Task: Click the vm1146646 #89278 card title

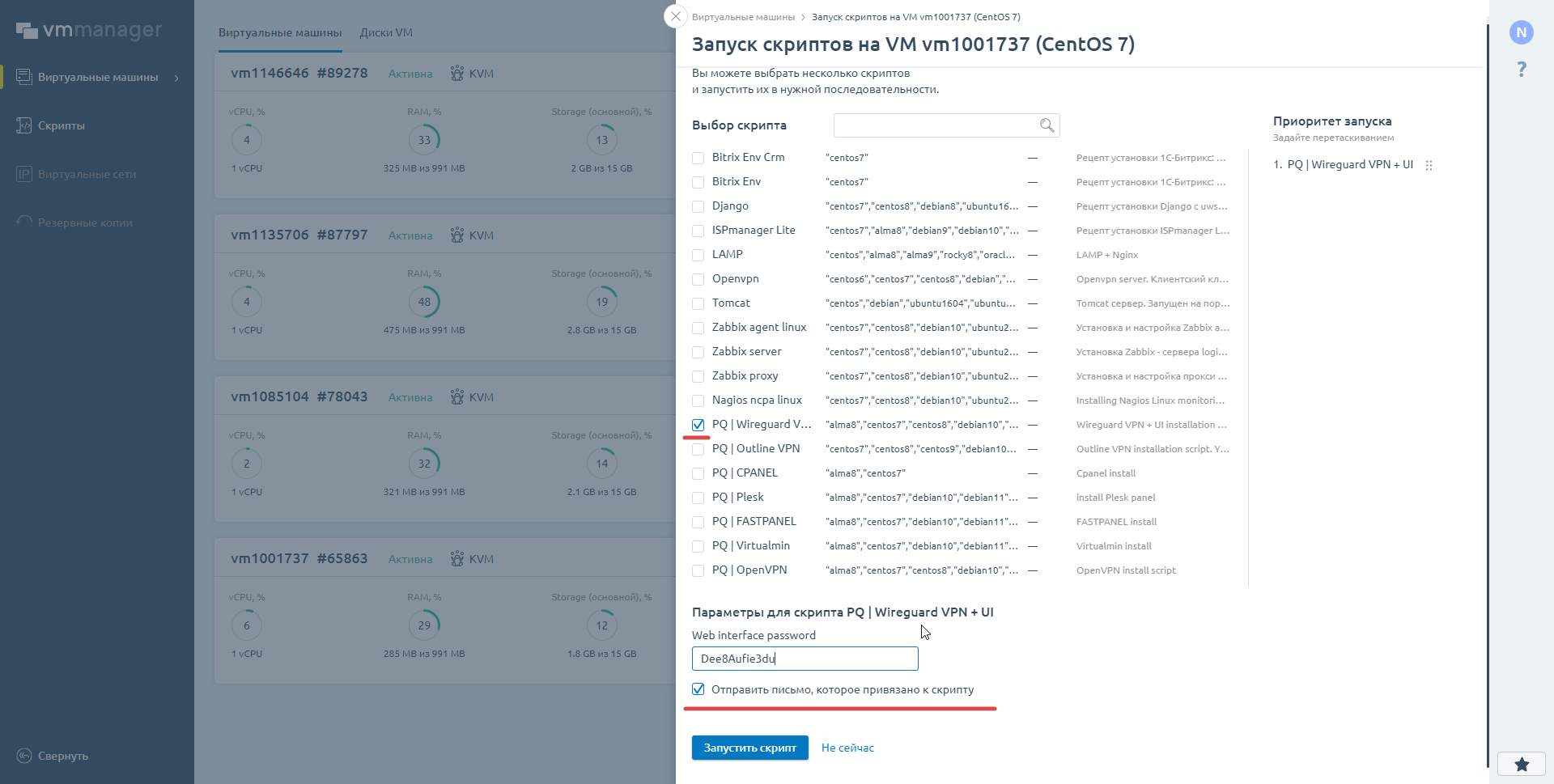Action: pos(299,73)
